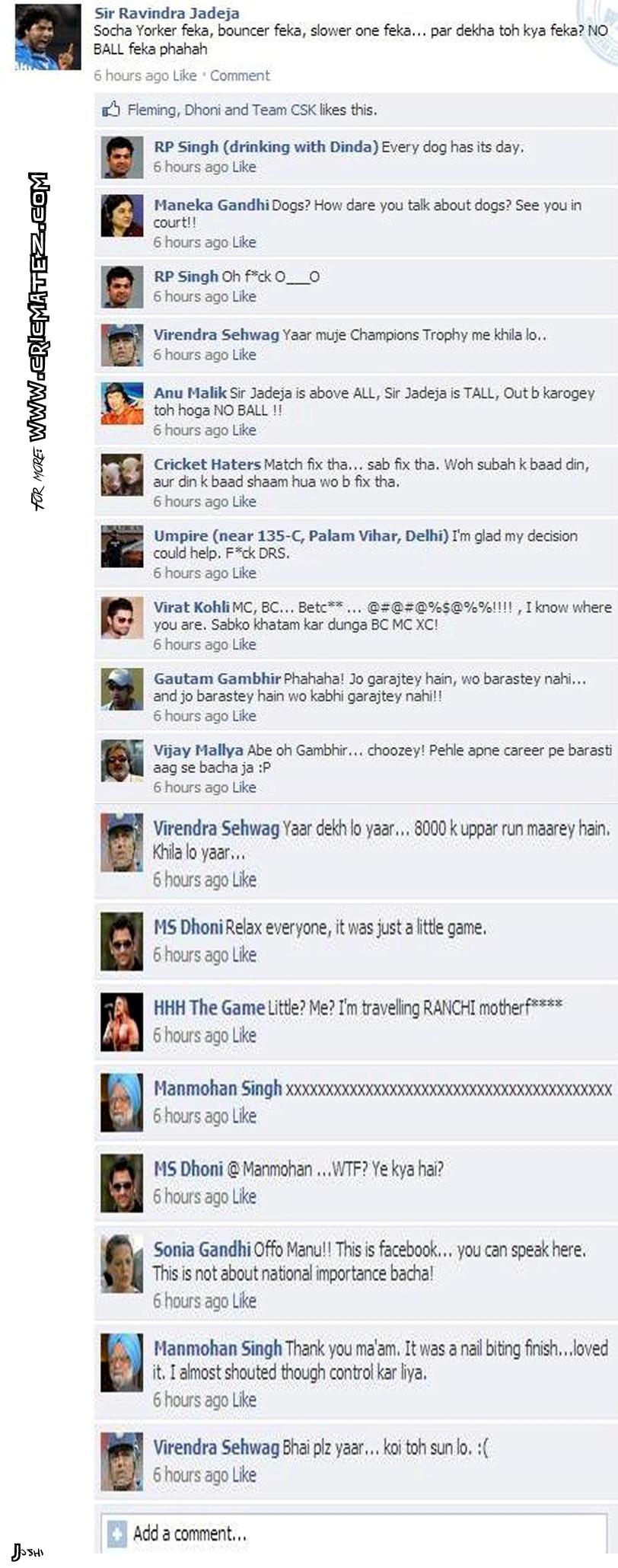Screen dimensions: 618x1568
Task: Open the Sir Ravindra Jadeja name link
Action: click(167, 14)
